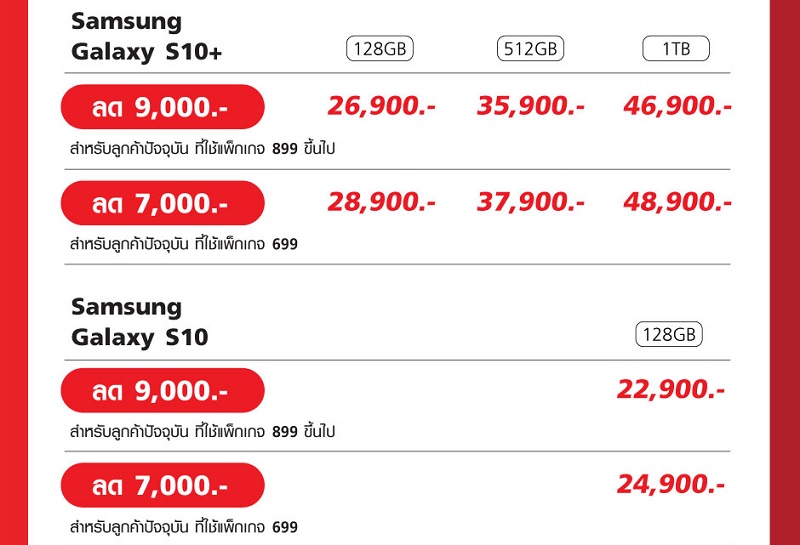This screenshot has width=800, height=545.
Task: Click the Samsung Galaxy S10 heading
Action: coord(139,322)
